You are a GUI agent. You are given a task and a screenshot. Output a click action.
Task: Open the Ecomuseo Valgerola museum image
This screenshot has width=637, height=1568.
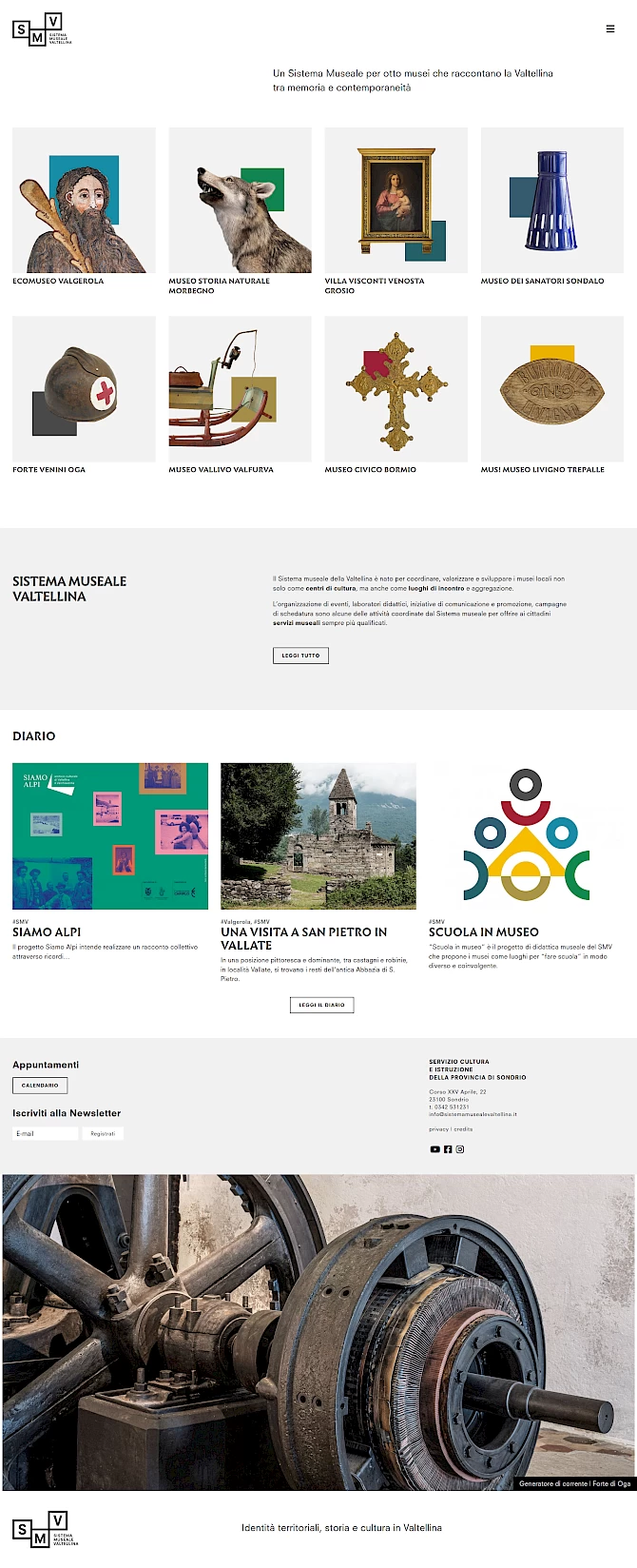84,200
